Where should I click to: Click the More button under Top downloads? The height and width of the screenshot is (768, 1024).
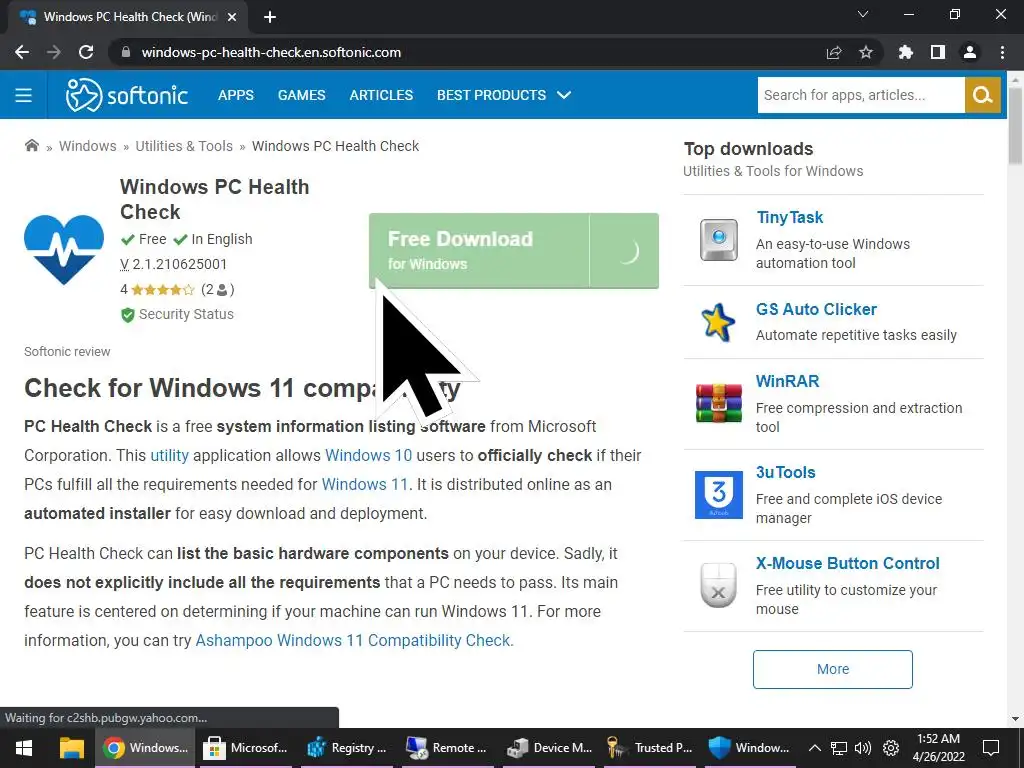[x=833, y=669]
